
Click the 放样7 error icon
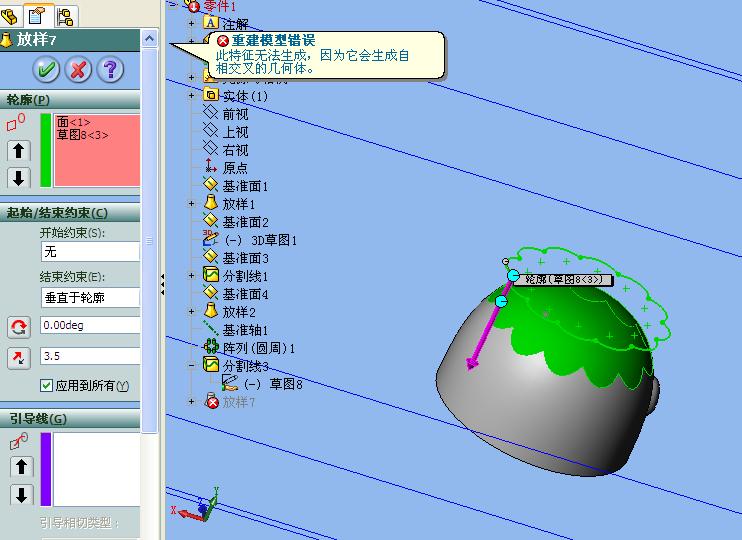pos(212,401)
